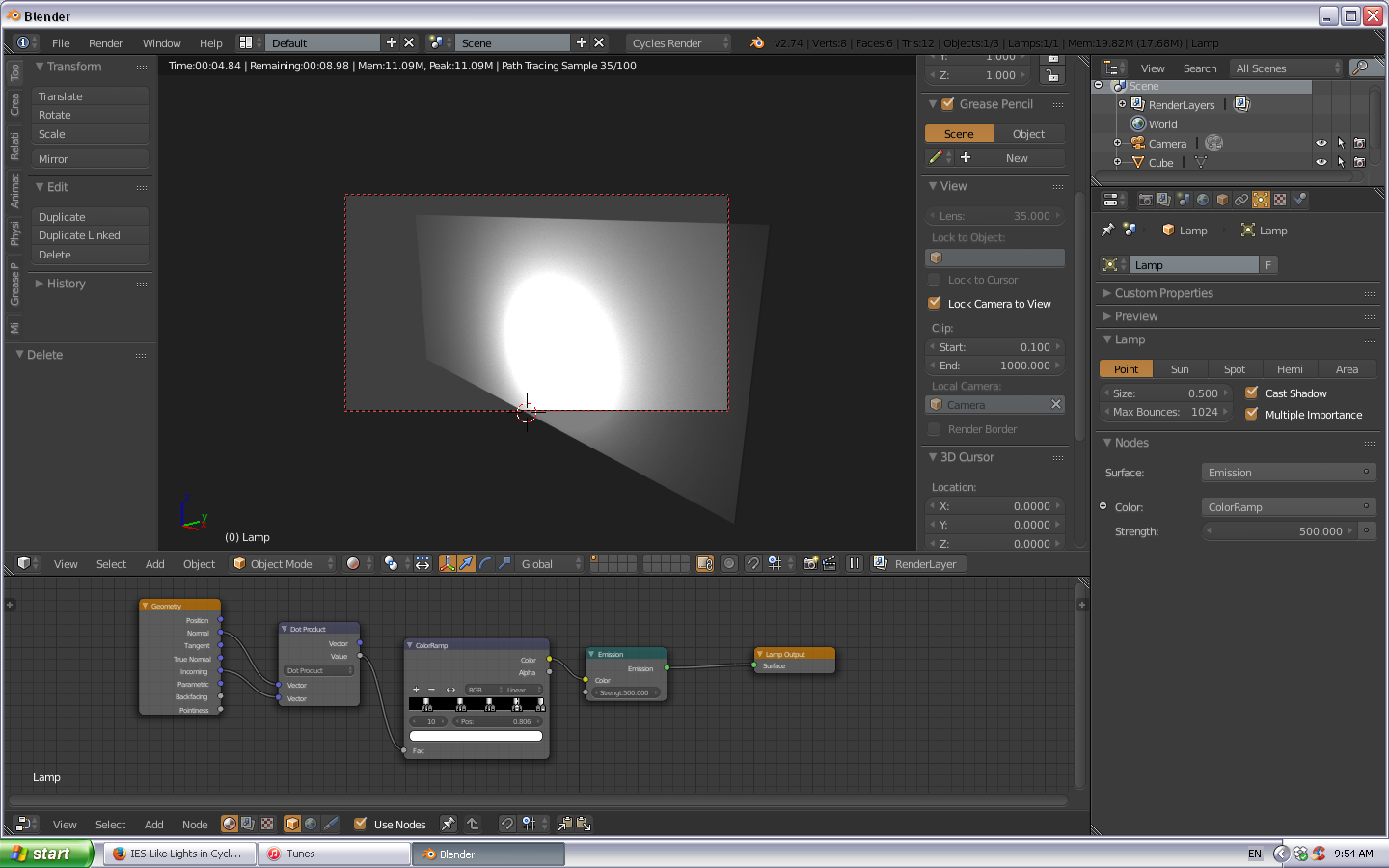This screenshot has width=1389, height=868.
Task: Click go to parent node tree arrow
Action: [473, 824]
